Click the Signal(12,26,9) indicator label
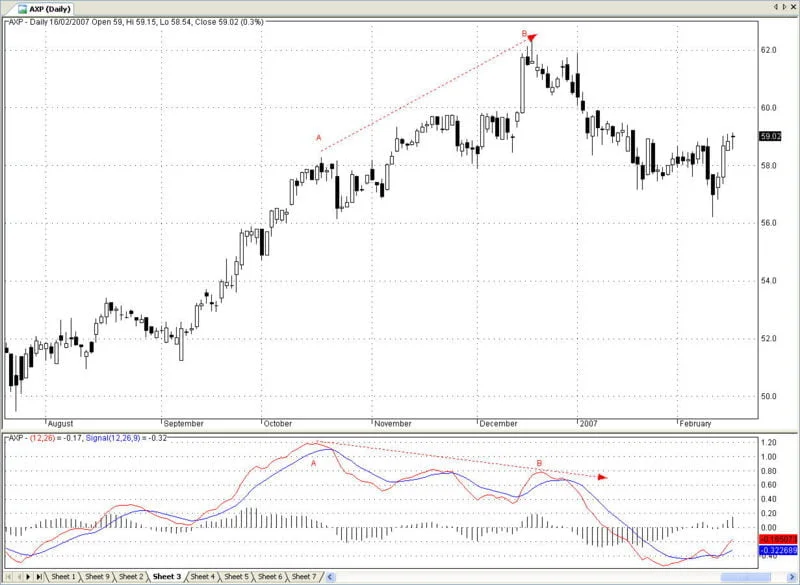This screenshot has width=800, height=585. pyautogui.click(x=113, y=438)
